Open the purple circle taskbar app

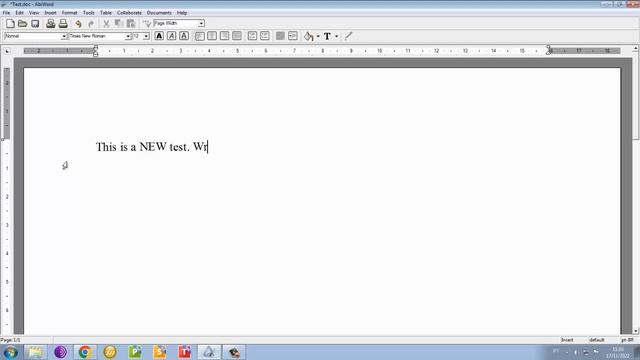60,352
